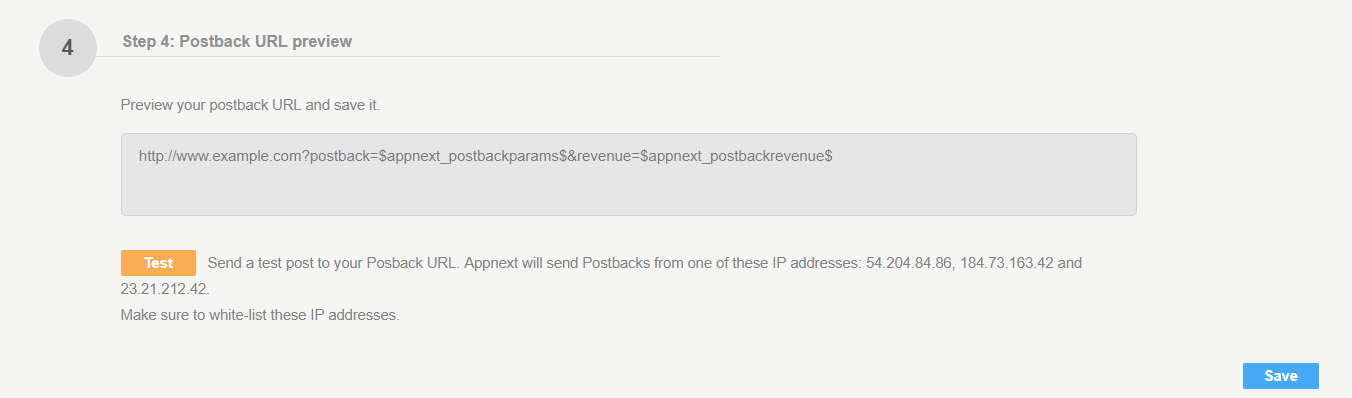The image size is (1352, 398).
Task: Click the $appnext_postbackparams$ macro in the URL
Action: click(472, 157)
